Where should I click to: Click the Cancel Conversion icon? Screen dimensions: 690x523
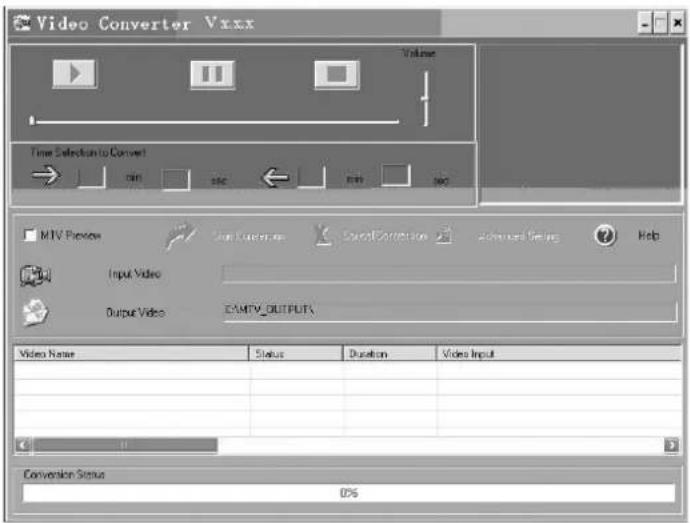point(323,236)
